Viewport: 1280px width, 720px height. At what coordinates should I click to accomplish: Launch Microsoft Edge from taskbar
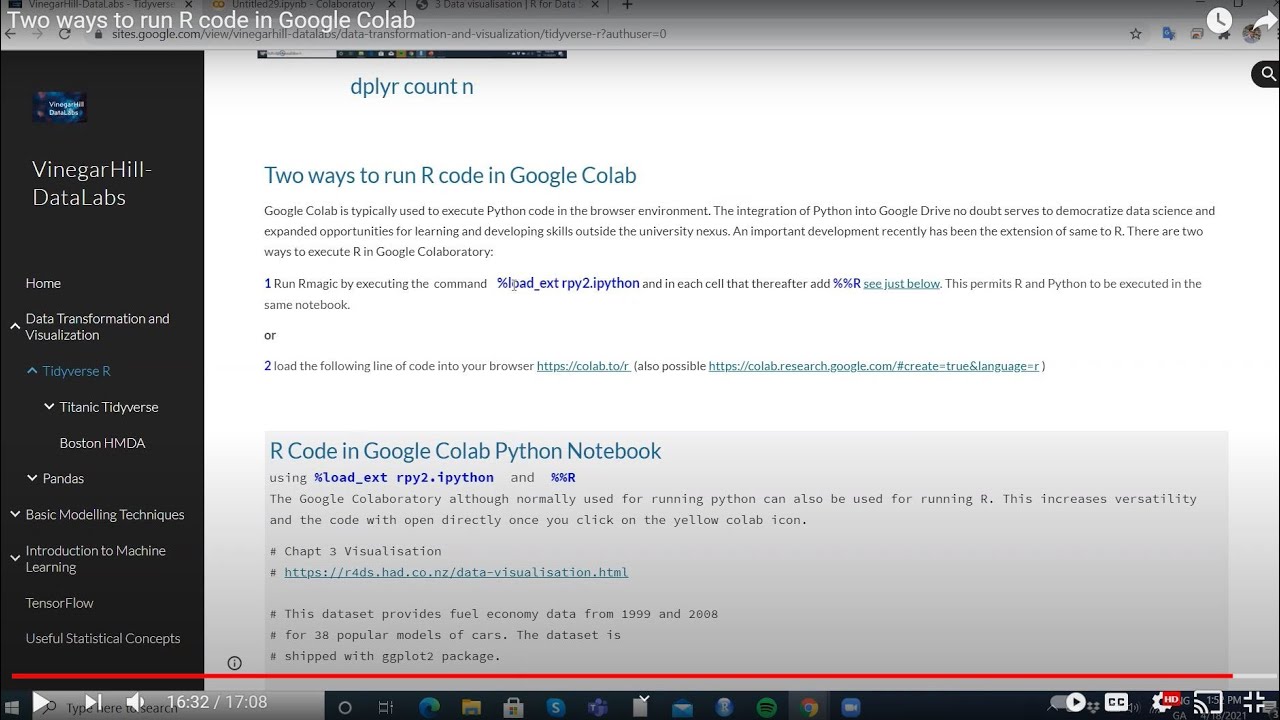[429, 708]
